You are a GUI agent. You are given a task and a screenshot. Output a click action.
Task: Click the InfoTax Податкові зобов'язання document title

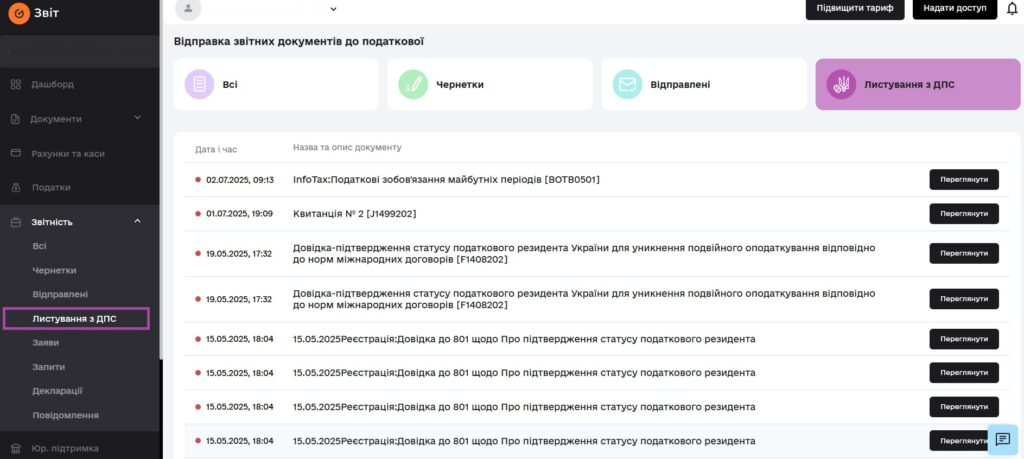coord(446,180)
